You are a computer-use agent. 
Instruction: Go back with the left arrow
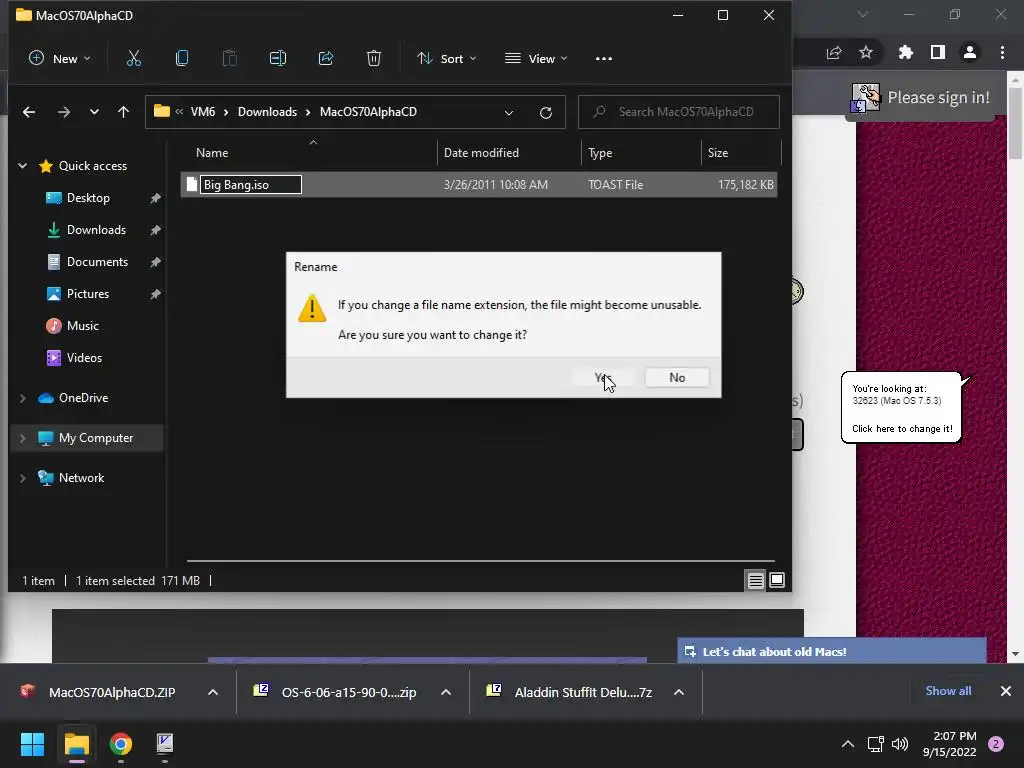click(29, 112)
